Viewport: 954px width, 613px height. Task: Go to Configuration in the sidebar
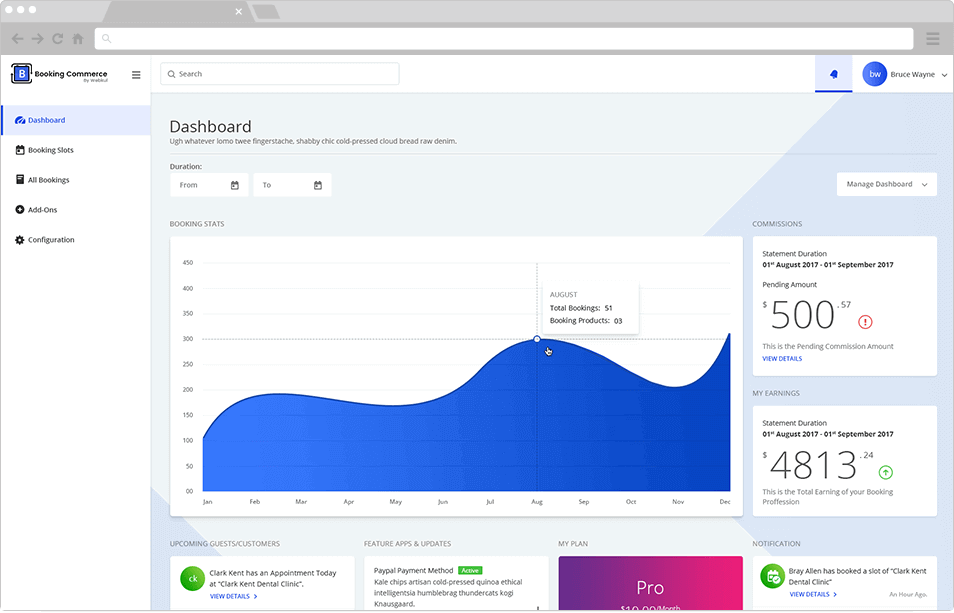click(x=51, y=240)
